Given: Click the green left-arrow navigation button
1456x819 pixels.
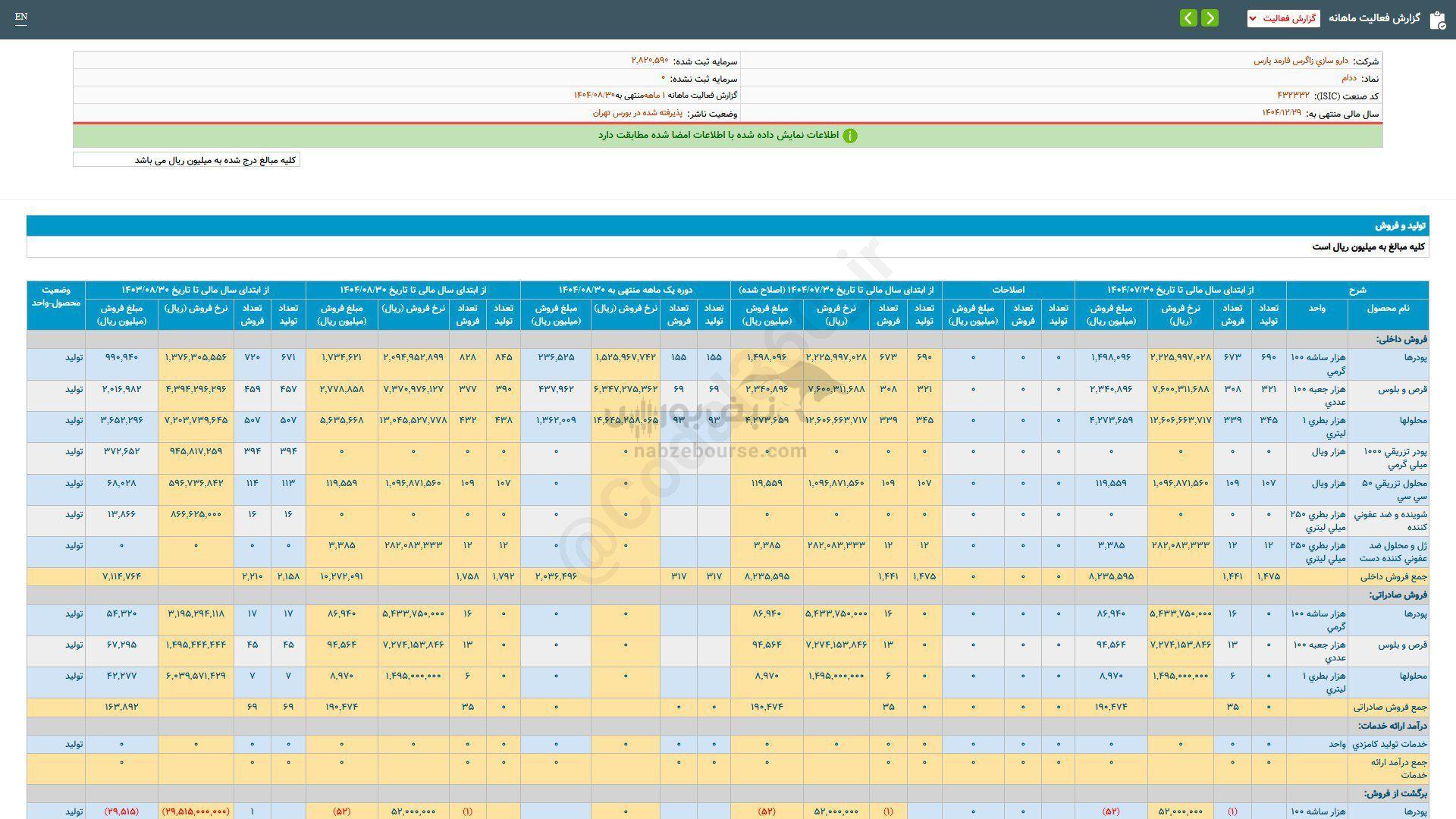Looking at the screenshot, I should [1188, 18].
